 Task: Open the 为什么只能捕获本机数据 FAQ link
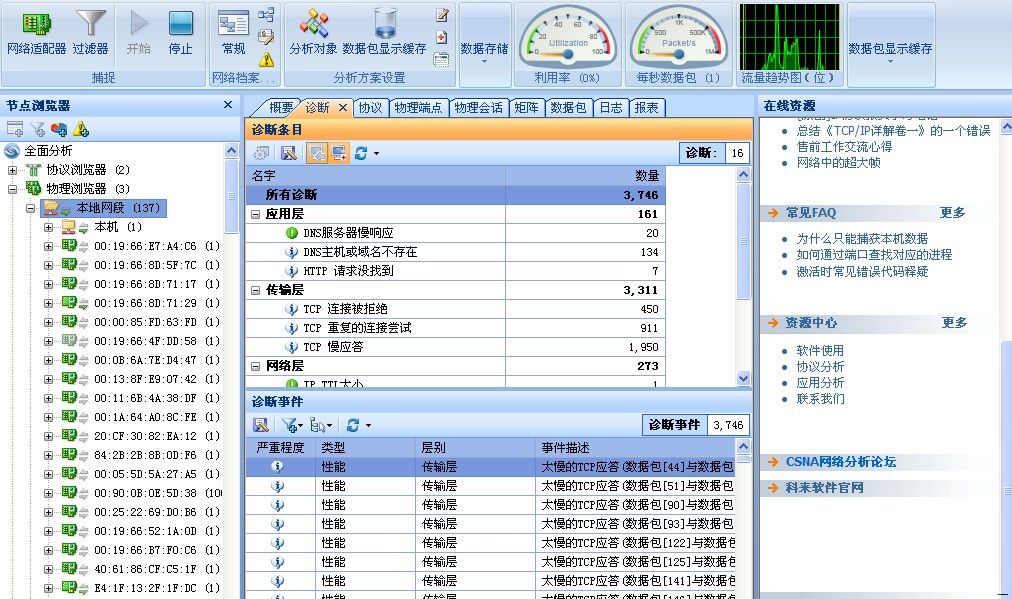tap(861, 239)
